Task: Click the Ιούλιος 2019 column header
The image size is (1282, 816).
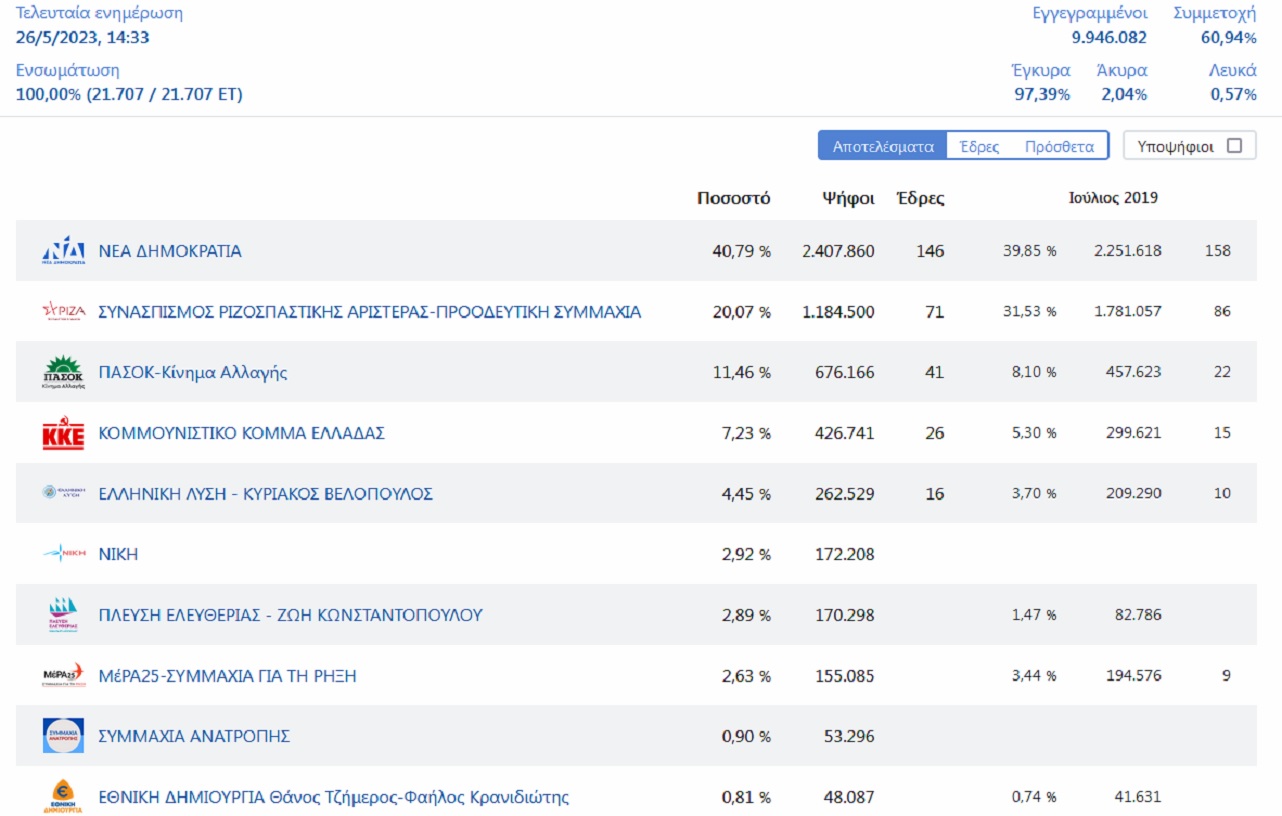Action: pyautogui.click(x=1113, y=198)
